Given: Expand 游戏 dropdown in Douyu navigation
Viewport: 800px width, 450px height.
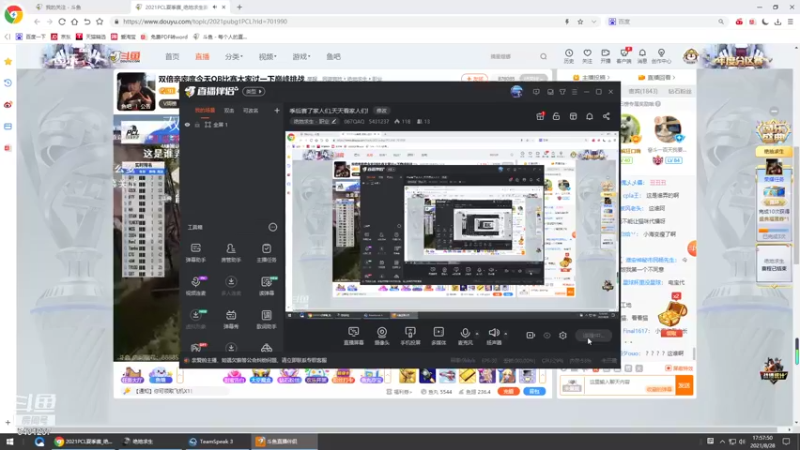Looking at the screenshot, I should pos(301,57).
